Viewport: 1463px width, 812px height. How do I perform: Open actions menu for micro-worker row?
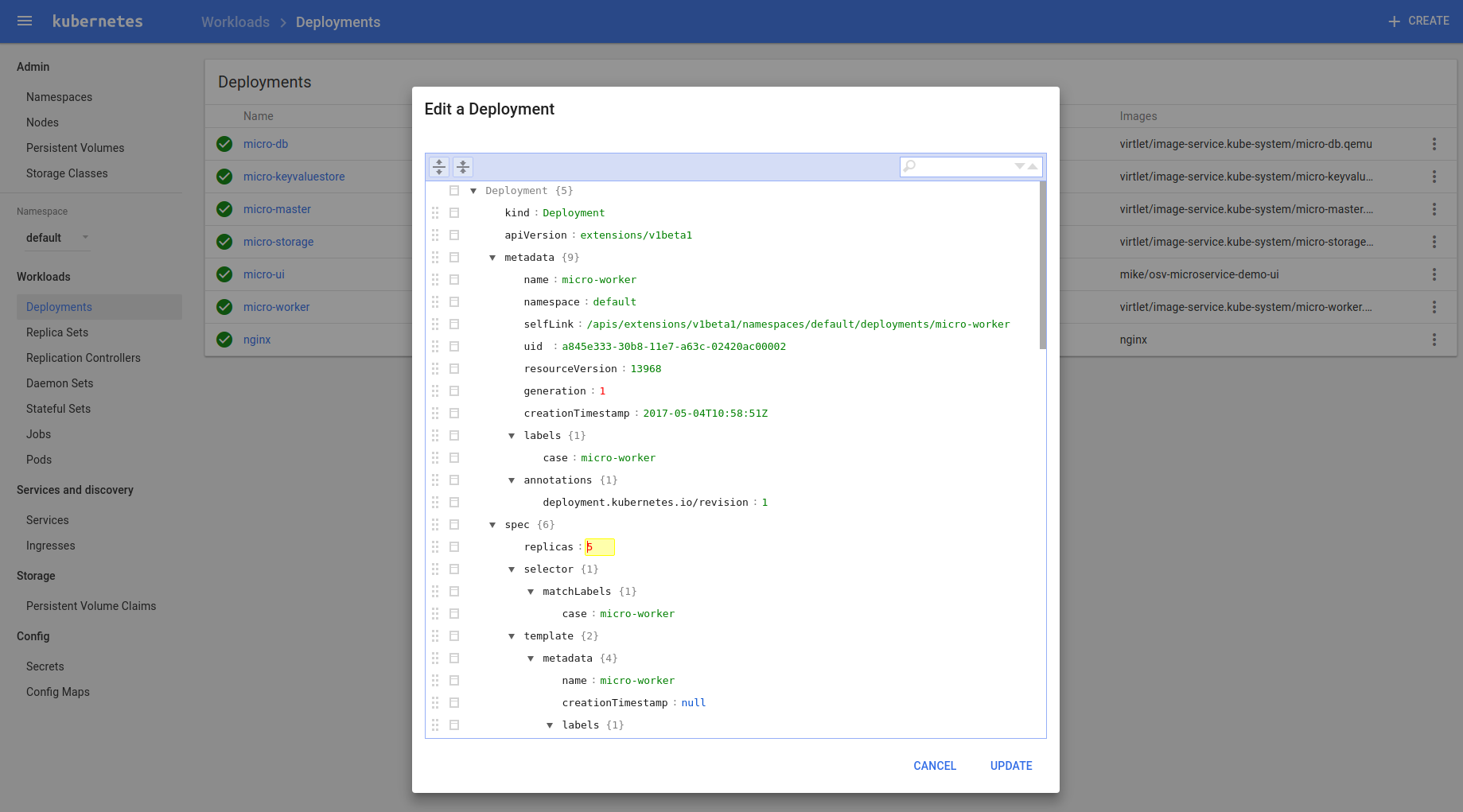click(1434, 307)
